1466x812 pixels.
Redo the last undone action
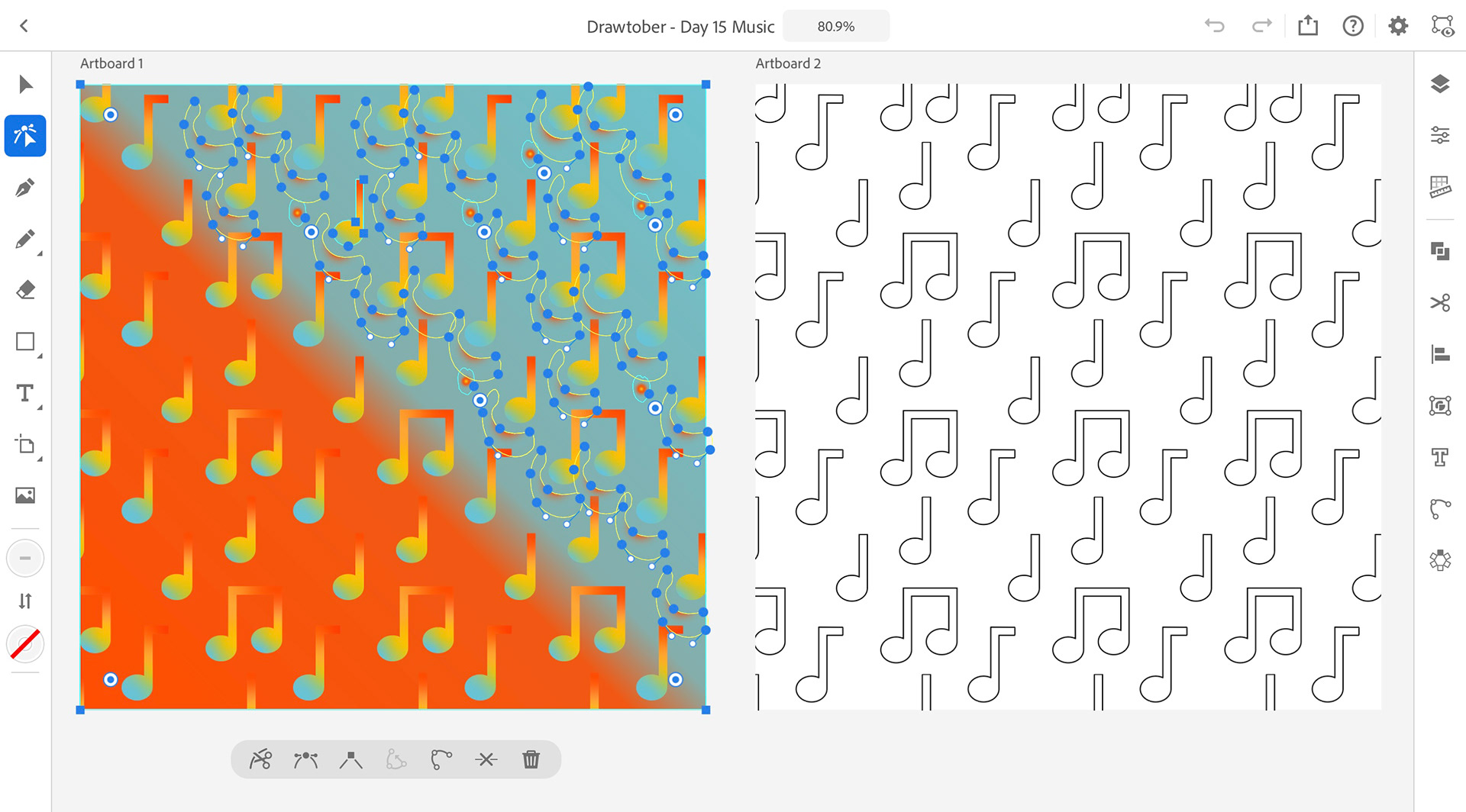click(1262, 26)
